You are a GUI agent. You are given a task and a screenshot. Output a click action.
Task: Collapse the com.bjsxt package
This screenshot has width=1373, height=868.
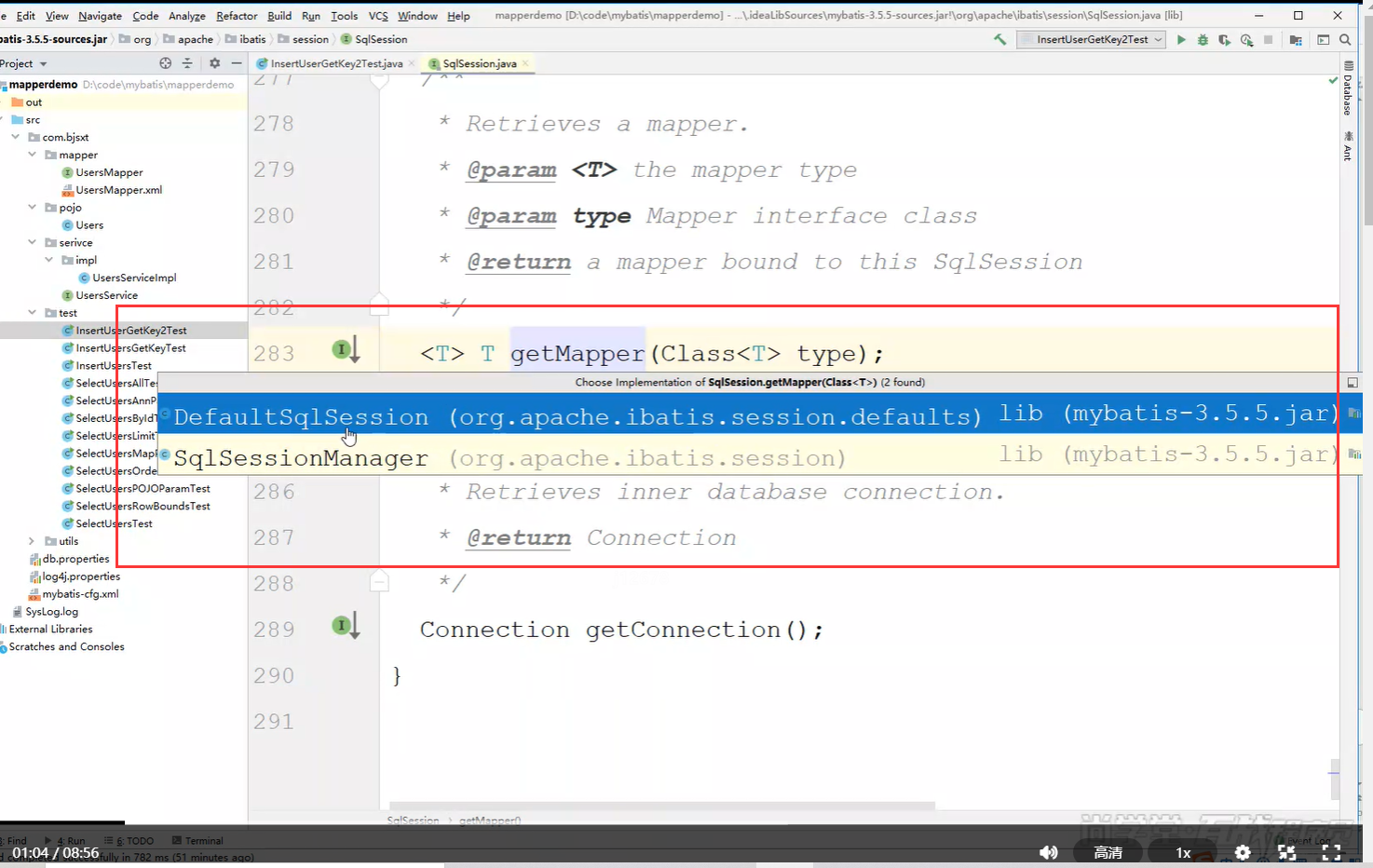[x=16, y=137]
